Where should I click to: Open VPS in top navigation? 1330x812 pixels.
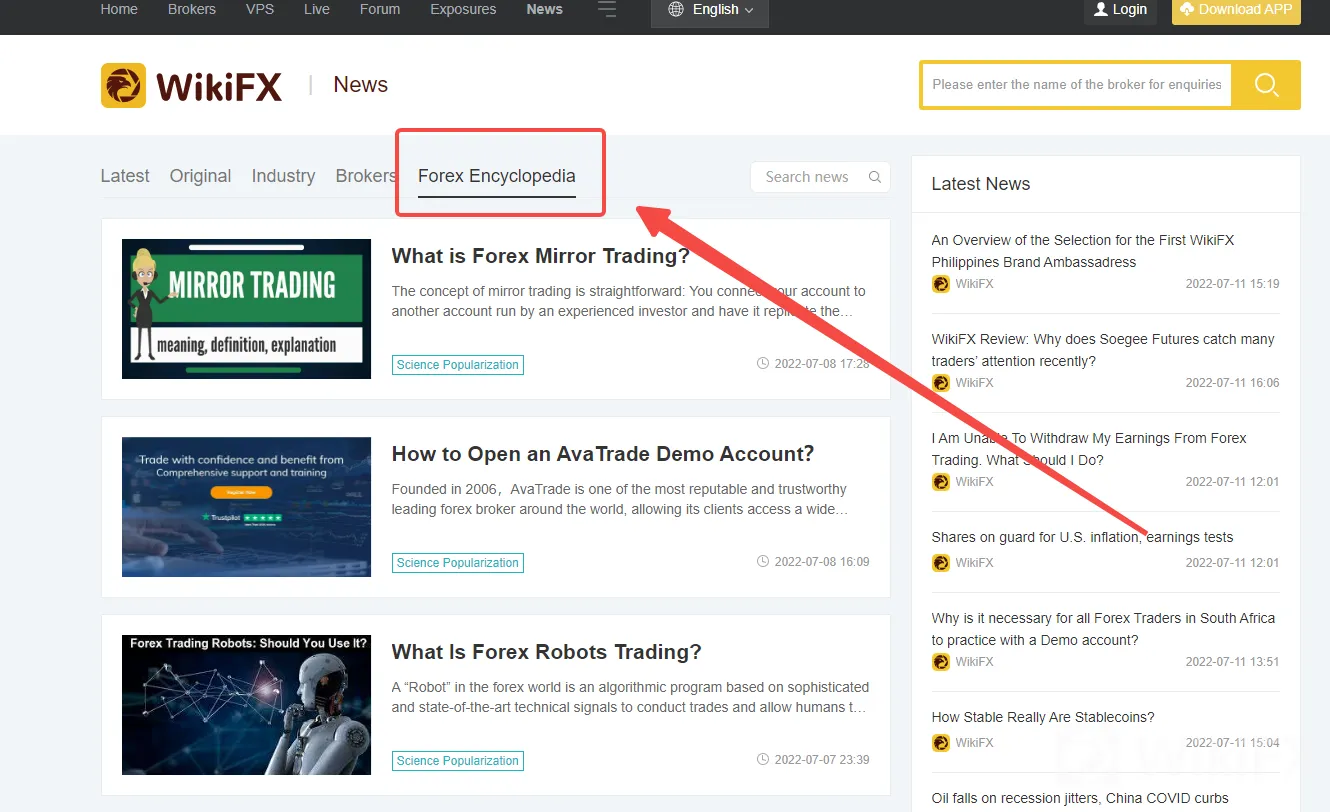point(260,9)
